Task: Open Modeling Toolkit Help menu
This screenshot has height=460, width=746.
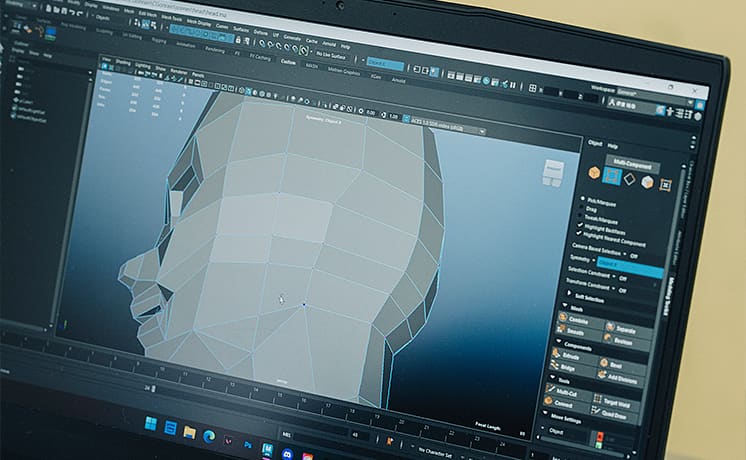Action: 613,146
